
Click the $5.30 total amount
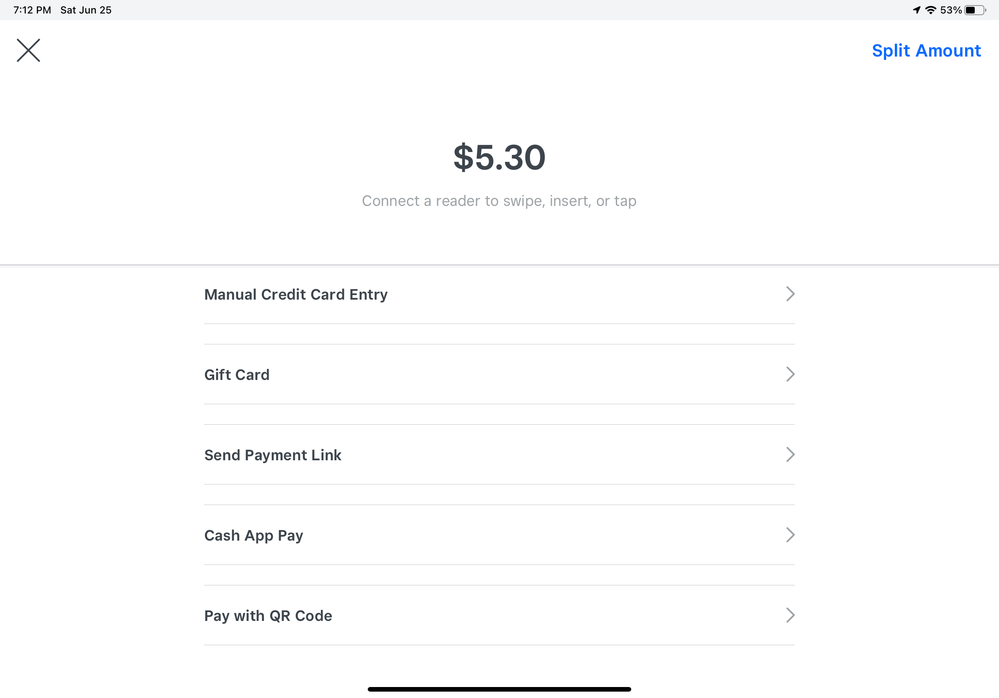pos(499,158)
